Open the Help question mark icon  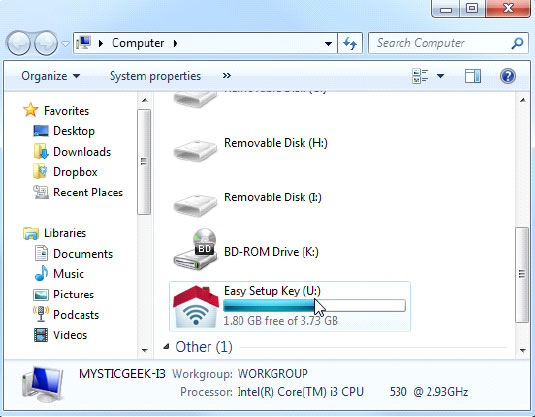click(x=507, y=76)
